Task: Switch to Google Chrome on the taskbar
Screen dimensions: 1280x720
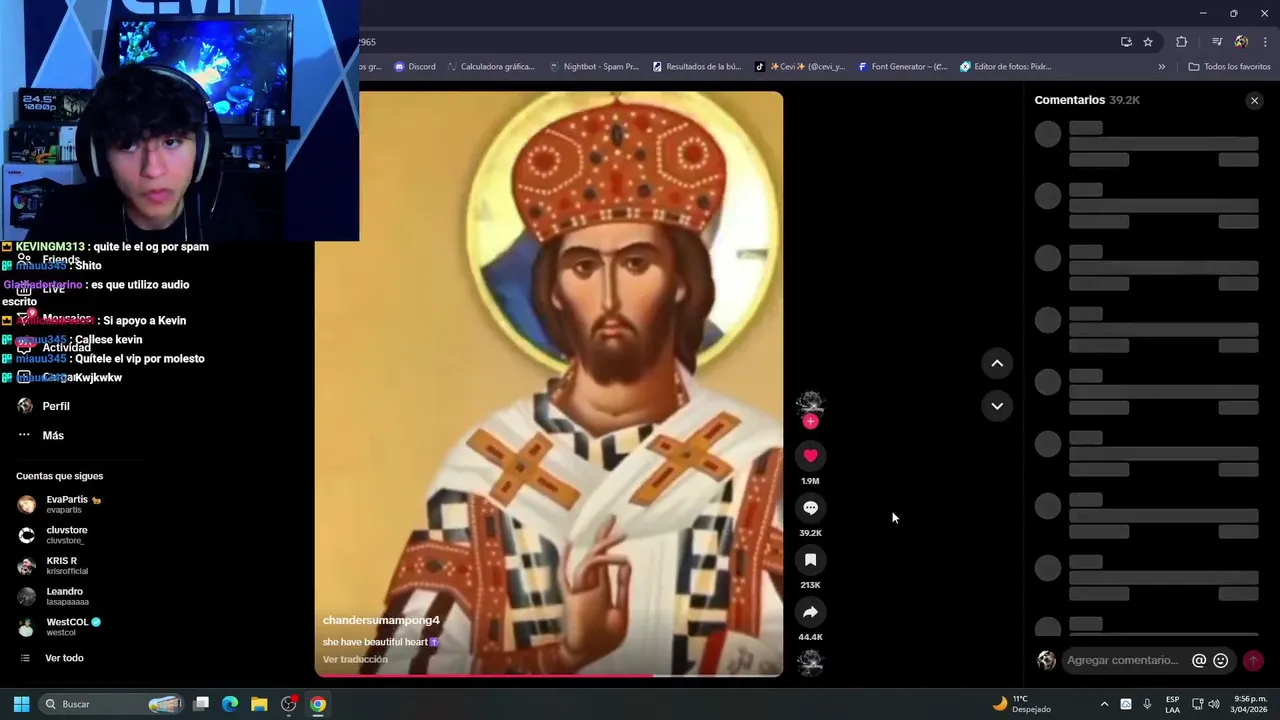Action: click(x=317, y=704)
